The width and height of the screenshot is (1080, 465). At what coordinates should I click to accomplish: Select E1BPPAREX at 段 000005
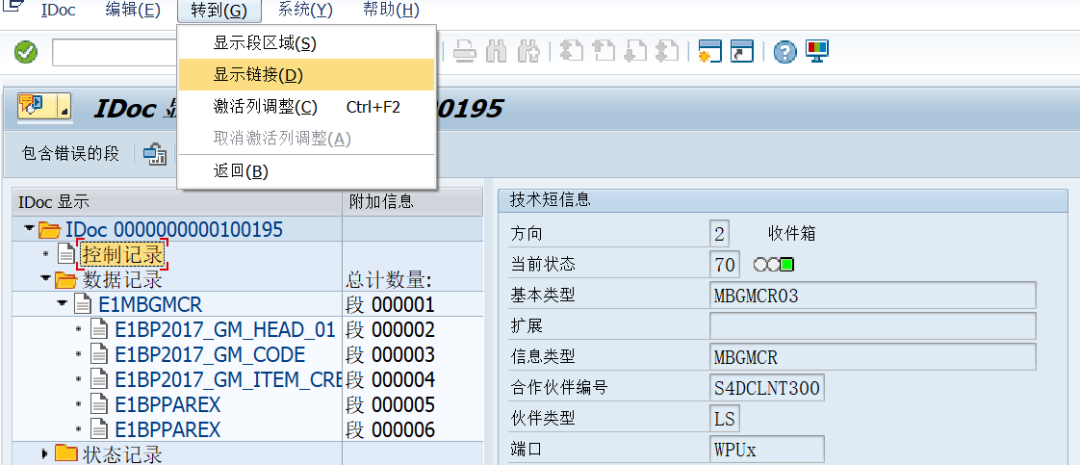(167, 404)
